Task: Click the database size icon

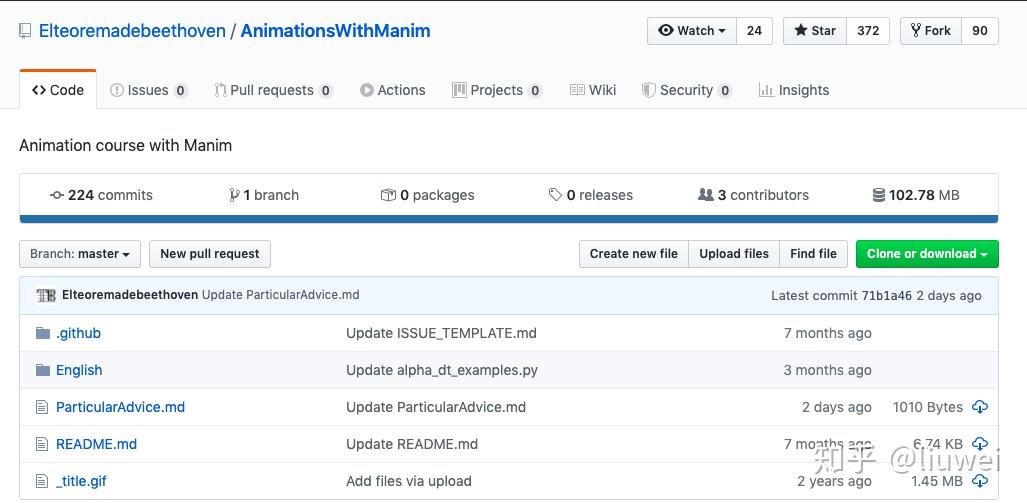Action: click(x=879, y=195)
